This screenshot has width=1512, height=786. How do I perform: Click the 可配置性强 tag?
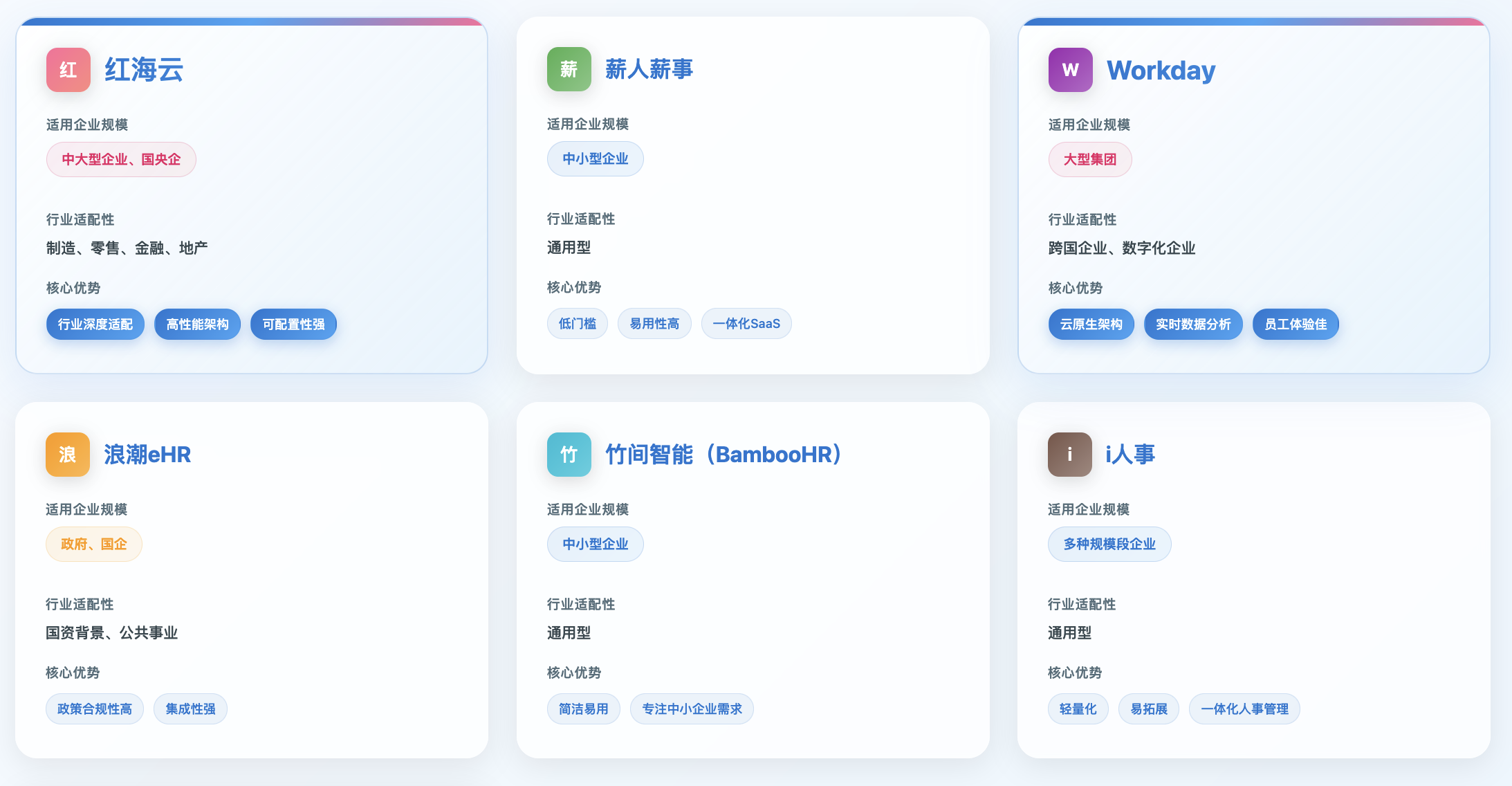pyautogui.click(x=293, y=325)
